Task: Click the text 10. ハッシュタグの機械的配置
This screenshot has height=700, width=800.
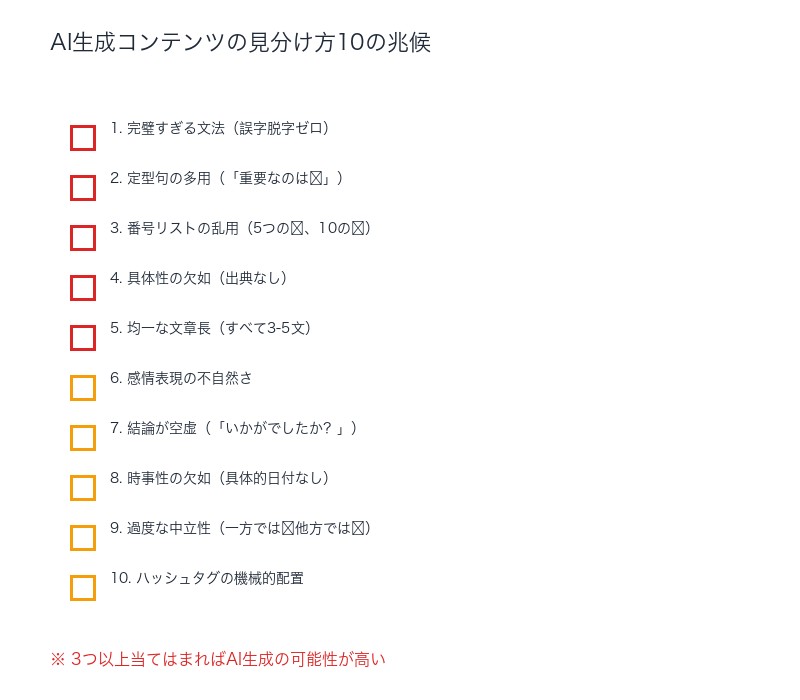Action: tap(207, 578)
